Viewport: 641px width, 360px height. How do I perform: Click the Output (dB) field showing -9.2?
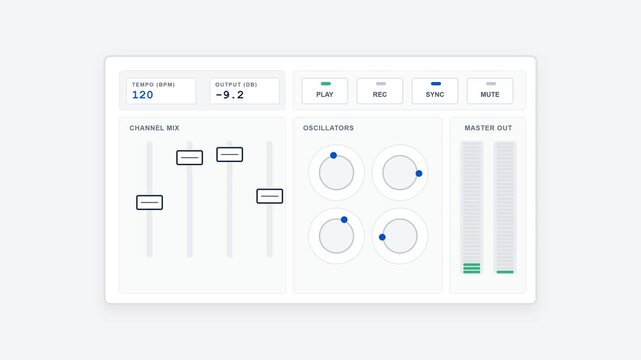[244, 91]
